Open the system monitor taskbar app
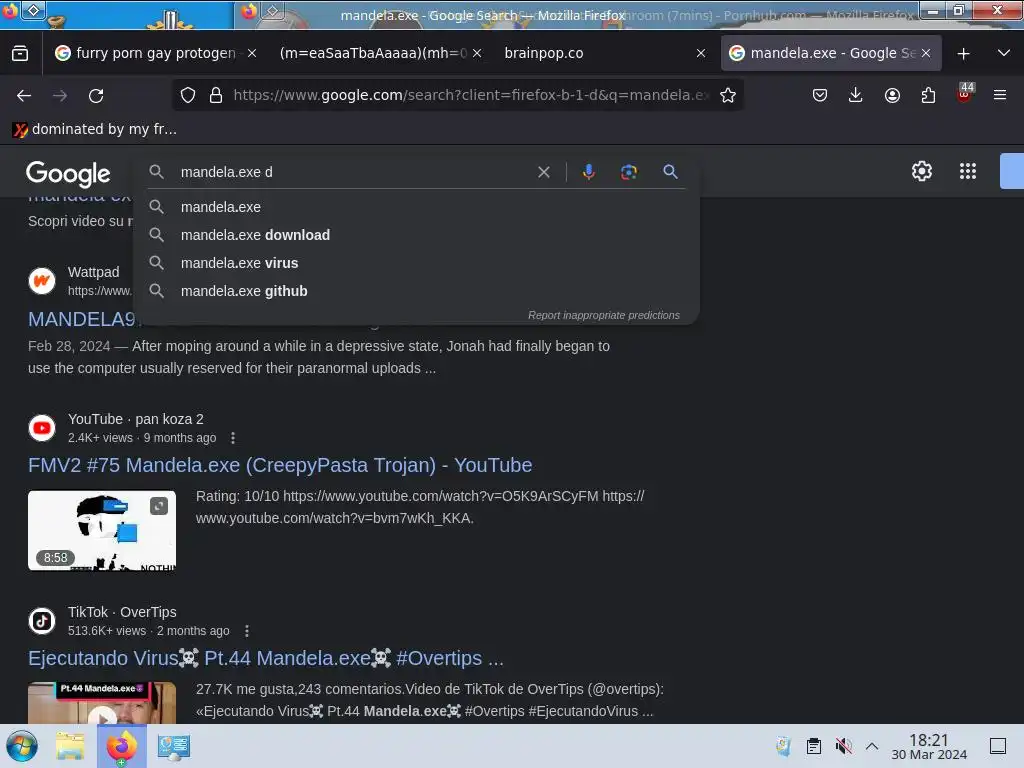This screenshot has height=768, width=1024. [173, 746]
